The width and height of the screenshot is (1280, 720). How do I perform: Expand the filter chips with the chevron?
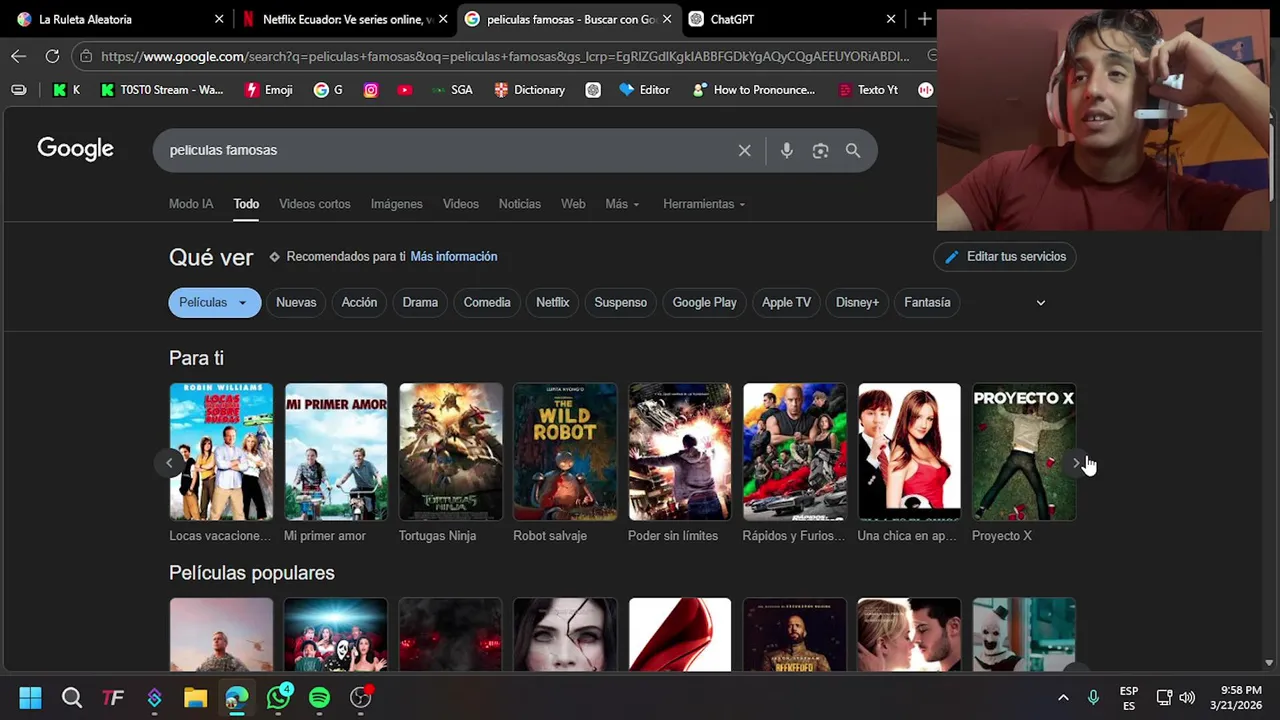1040,302
